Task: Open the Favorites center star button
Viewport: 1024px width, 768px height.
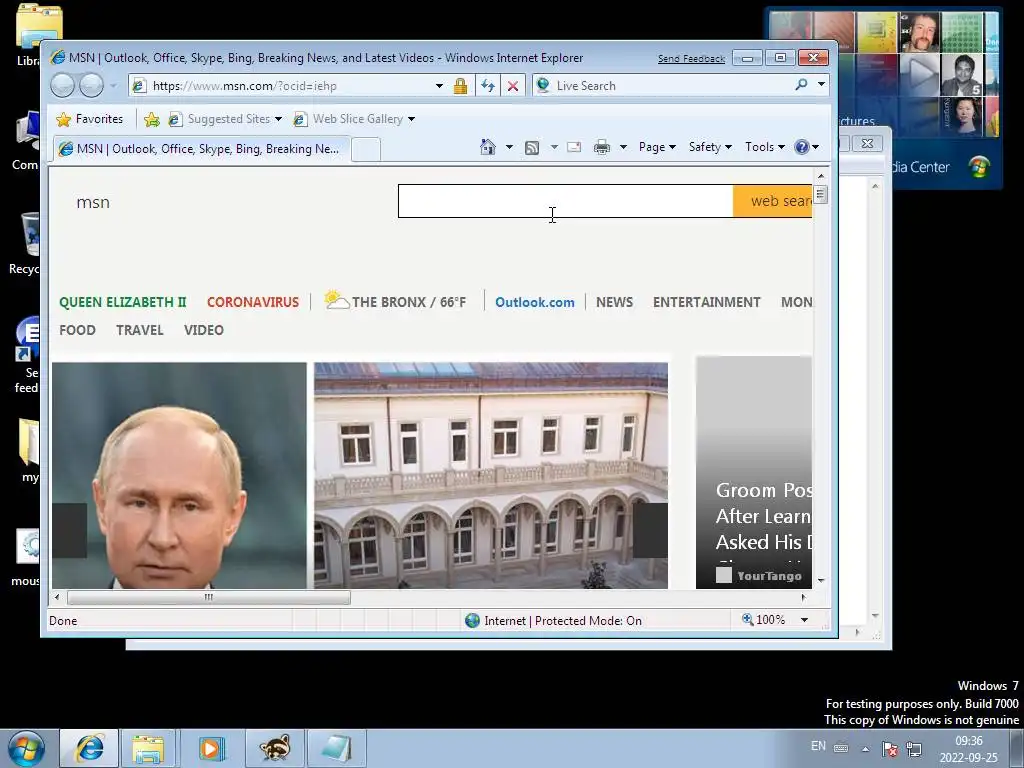Action: tap(90, 119)
